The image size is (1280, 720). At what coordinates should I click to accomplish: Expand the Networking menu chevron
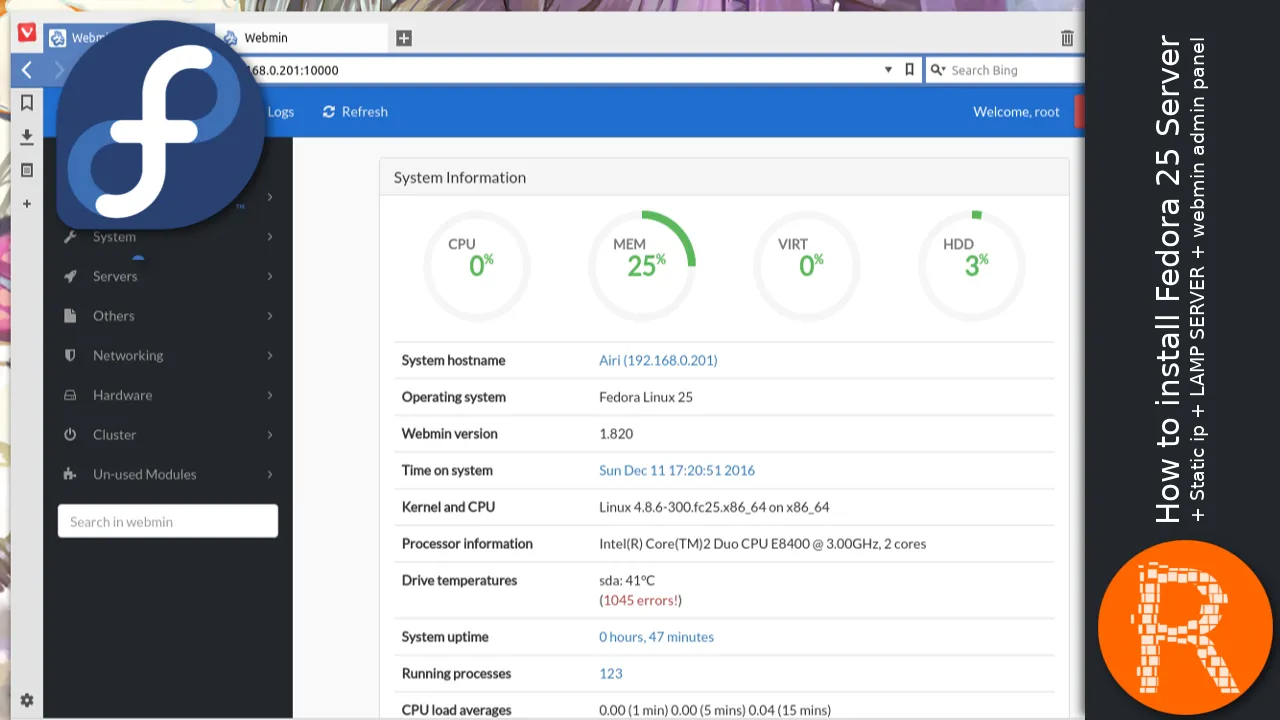[270, 355]
